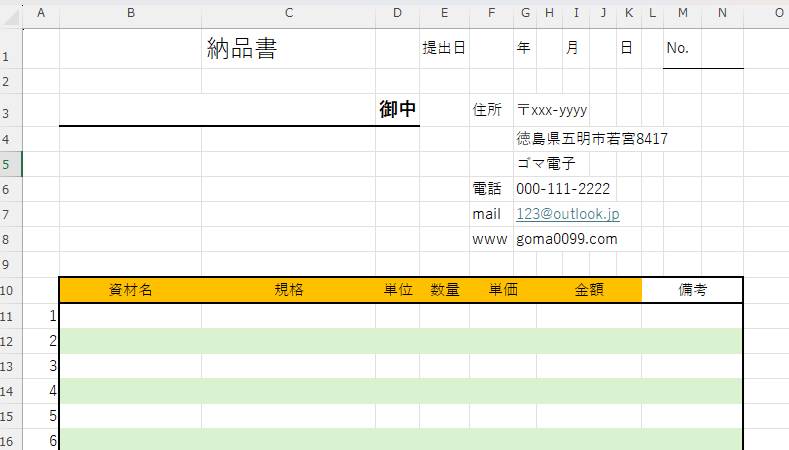Select the 納品書 title cell
789x450 pixels.
click(241, 49)
